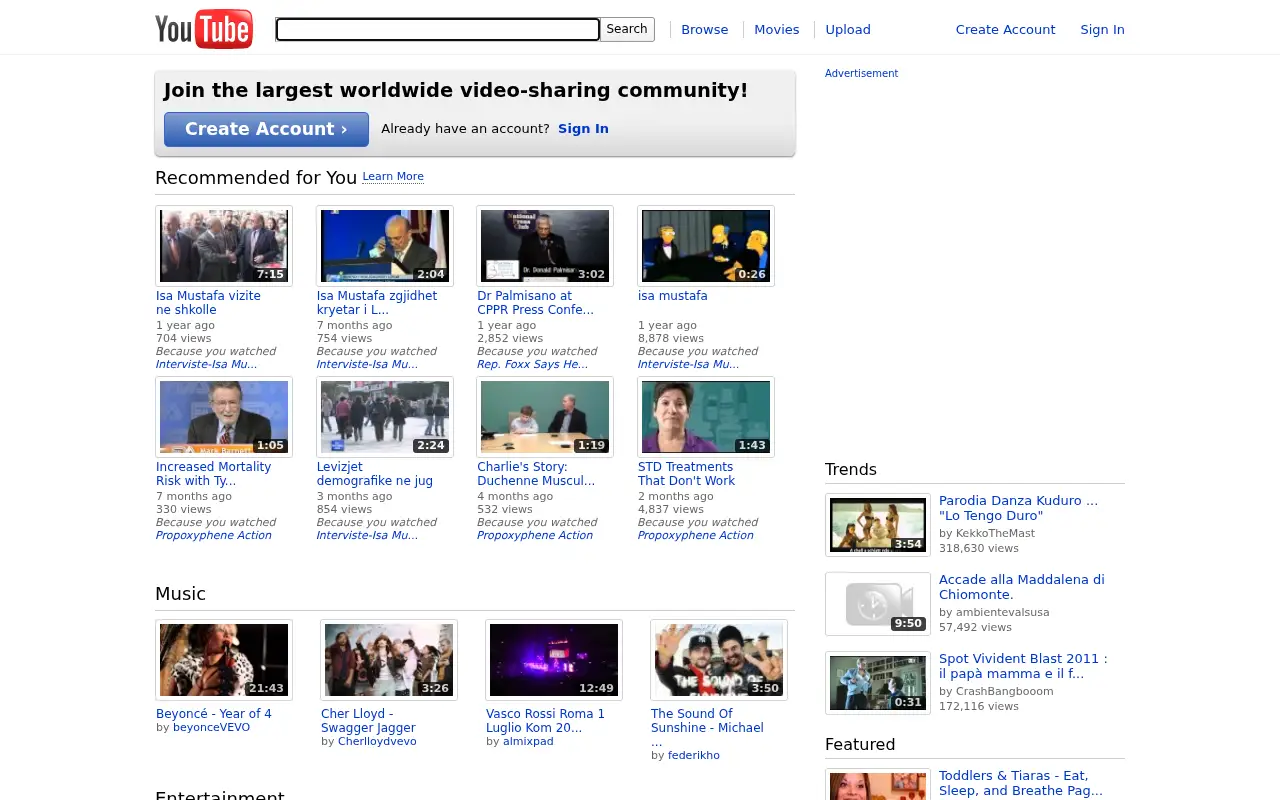The height and width of the screenshot is (800, 1280).
Task: Click Vasco Rossi Roma video thumbnail
Action: pos(554,660)
